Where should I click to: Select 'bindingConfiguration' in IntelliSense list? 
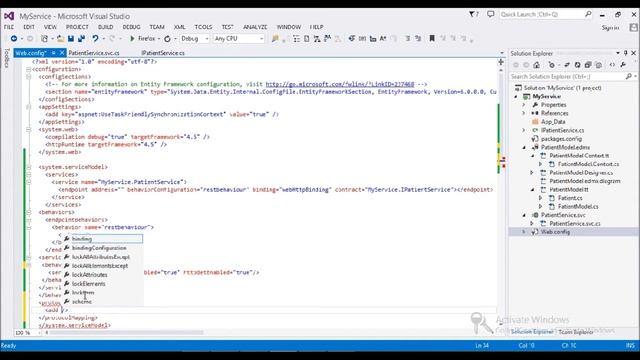pos(103,248)
